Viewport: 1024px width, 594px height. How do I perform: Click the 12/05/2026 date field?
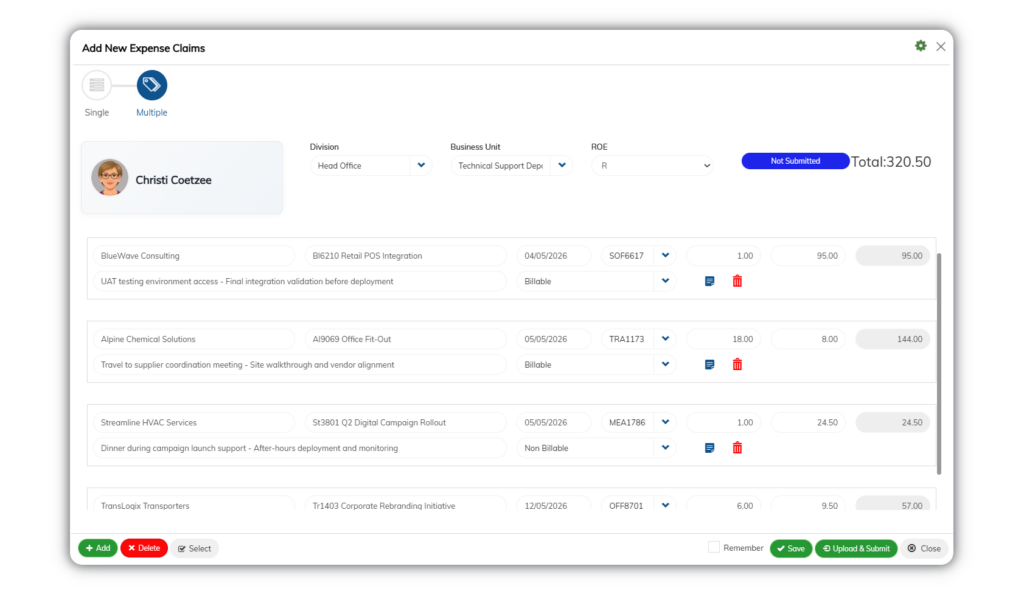coord(554,505)
